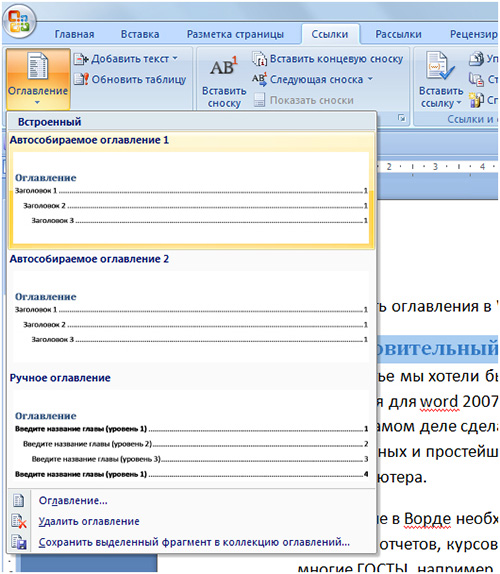Screen dimensions: 500x574
Task: Expand the Добавить текст dropdown arrow
Action: tap(175, 58)
